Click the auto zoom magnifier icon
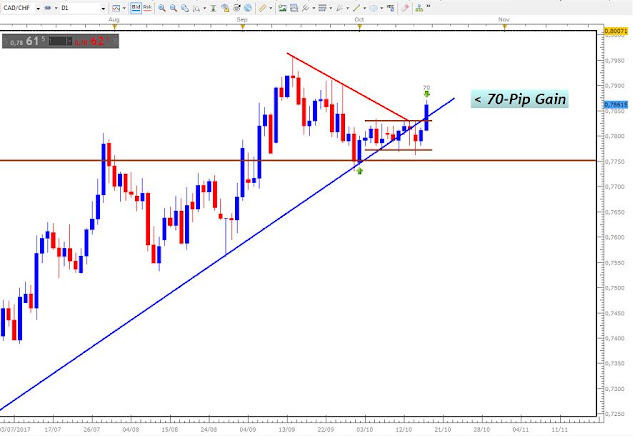This screenshot has height=436, width=640. [197, 8]
